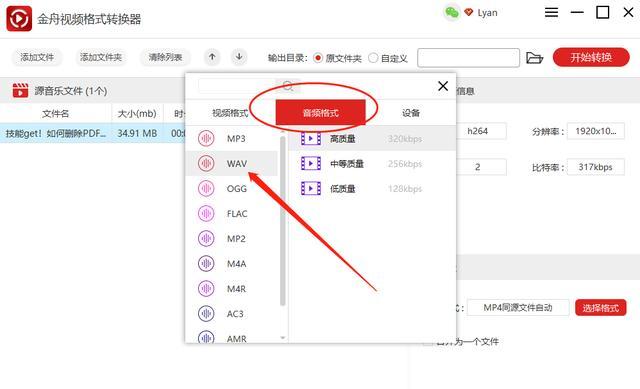Select WAV audio format

pyautogui.click(x=231, y=164)
